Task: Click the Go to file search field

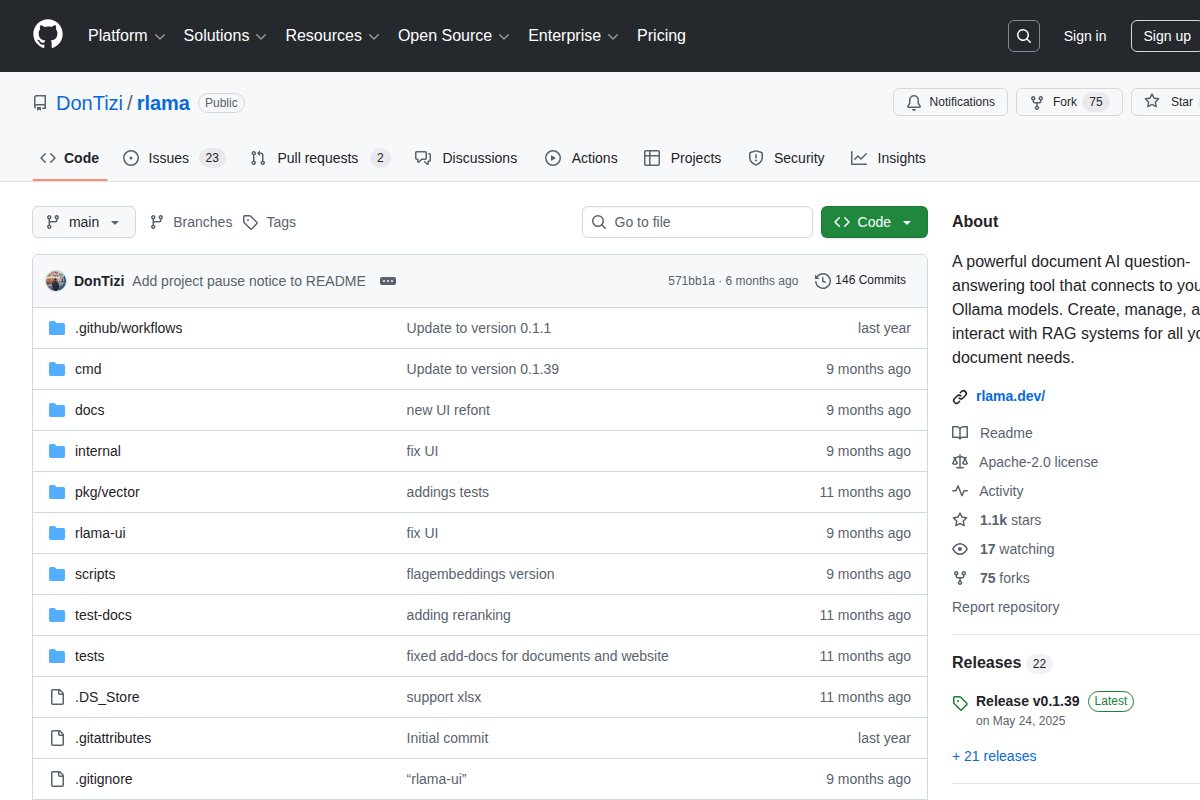Action: coord(697,222)
